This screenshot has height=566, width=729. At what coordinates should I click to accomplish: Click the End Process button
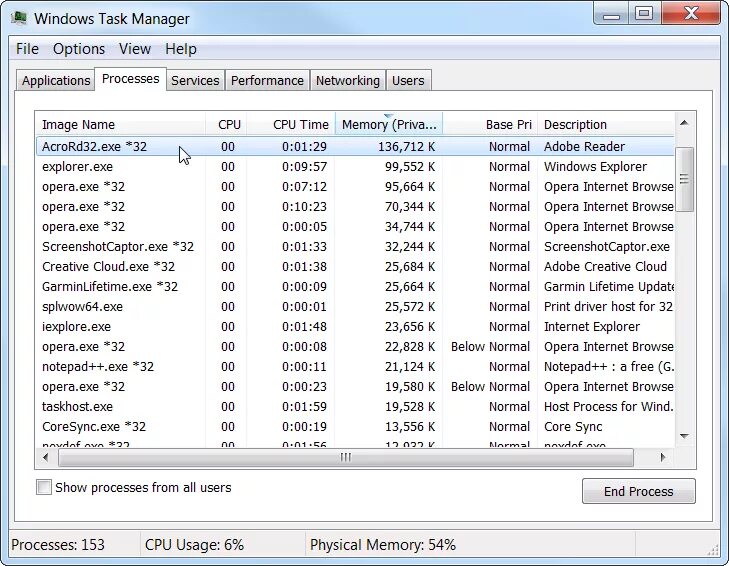[639, 491]
